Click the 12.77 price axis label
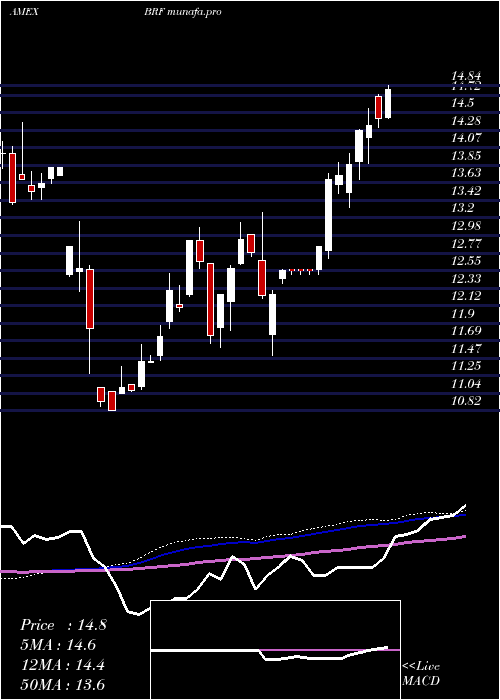 pos(467,244)
